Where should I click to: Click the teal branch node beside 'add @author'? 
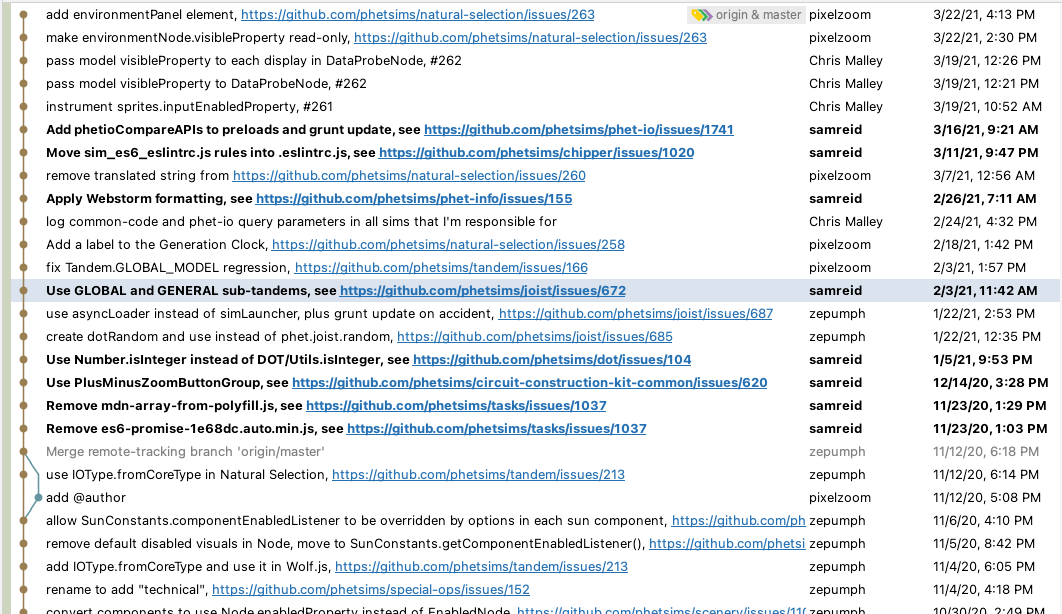38,497
